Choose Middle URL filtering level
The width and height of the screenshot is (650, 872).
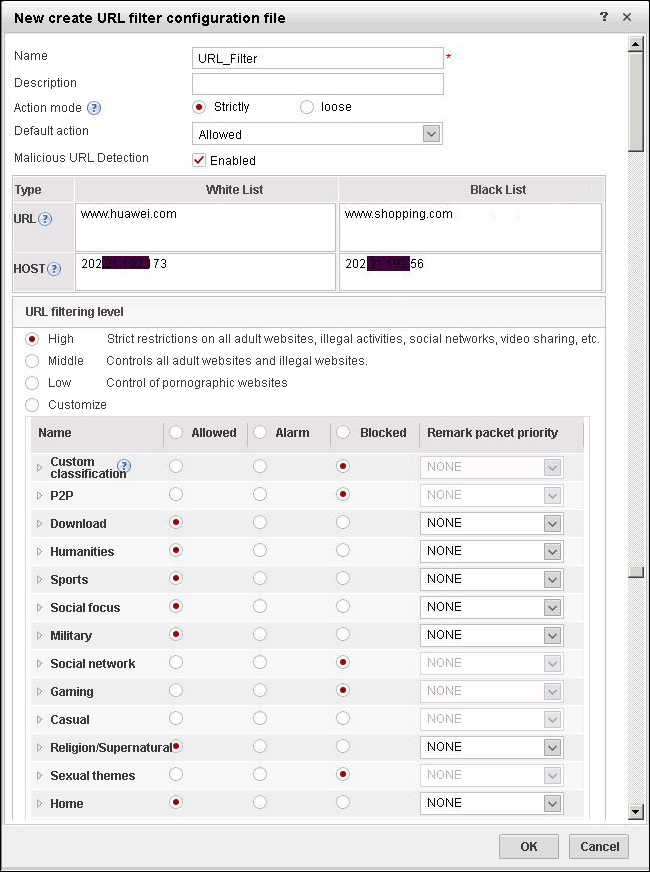32,361
